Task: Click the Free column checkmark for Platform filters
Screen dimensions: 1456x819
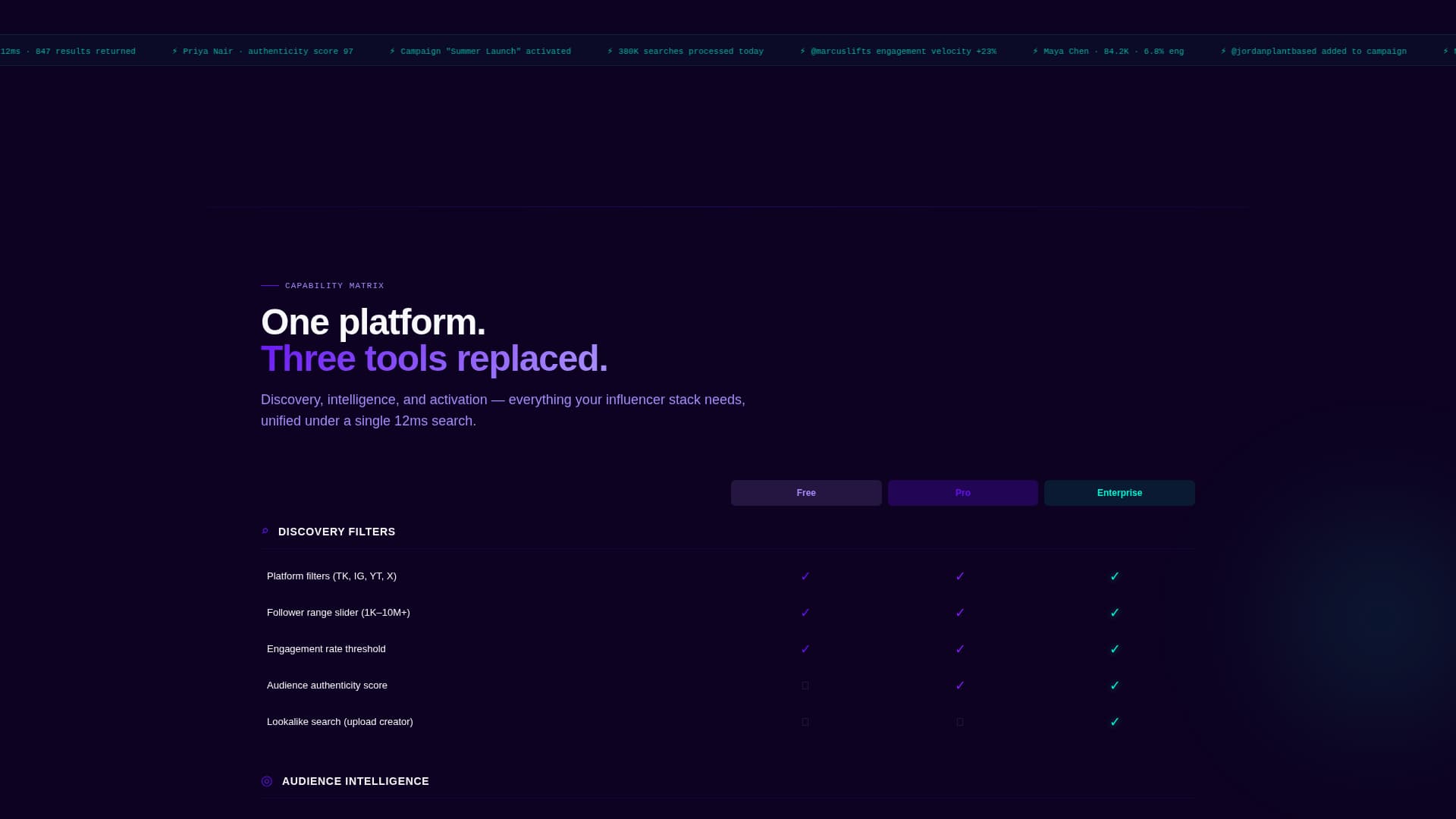Action: 805,576
